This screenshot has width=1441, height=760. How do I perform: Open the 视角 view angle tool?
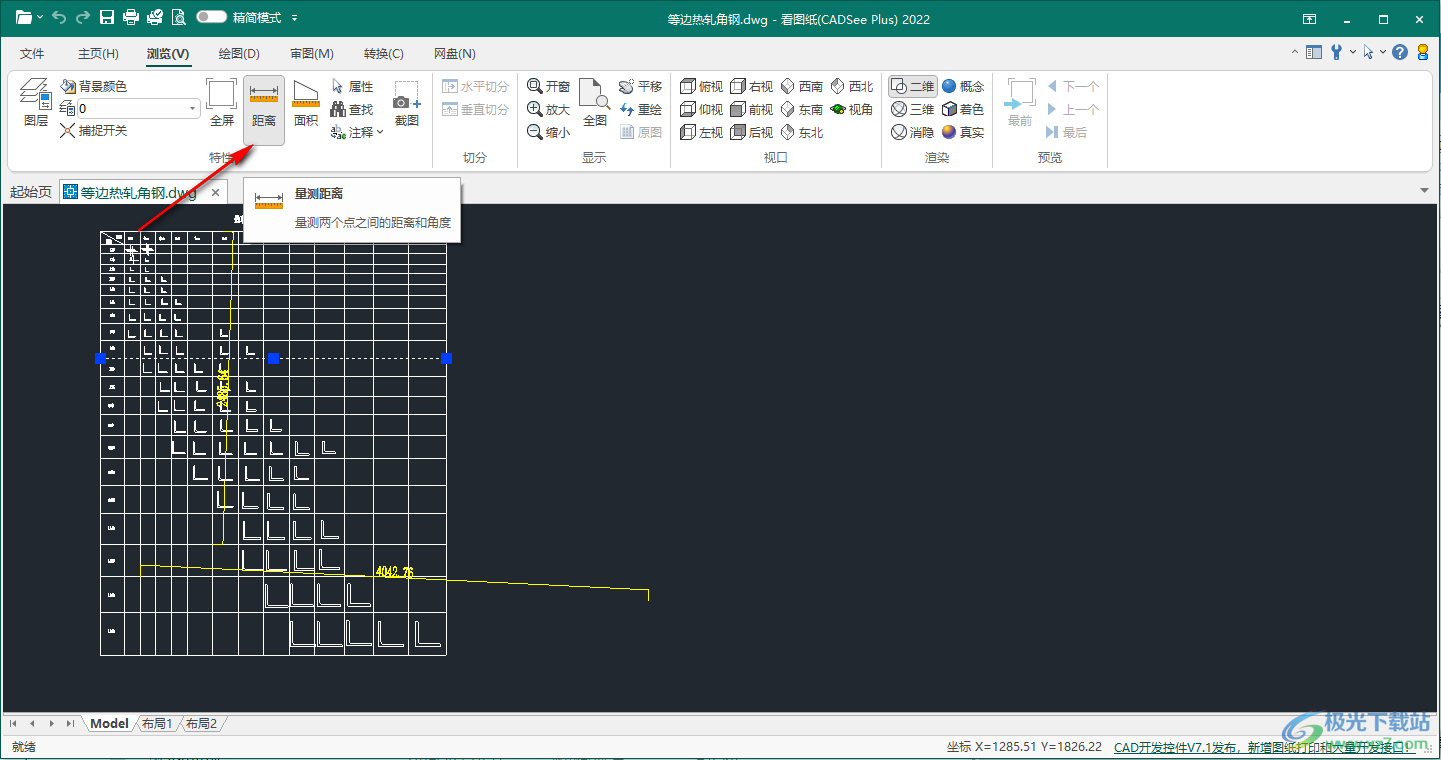pyautogui.click(x=852, y=110)
